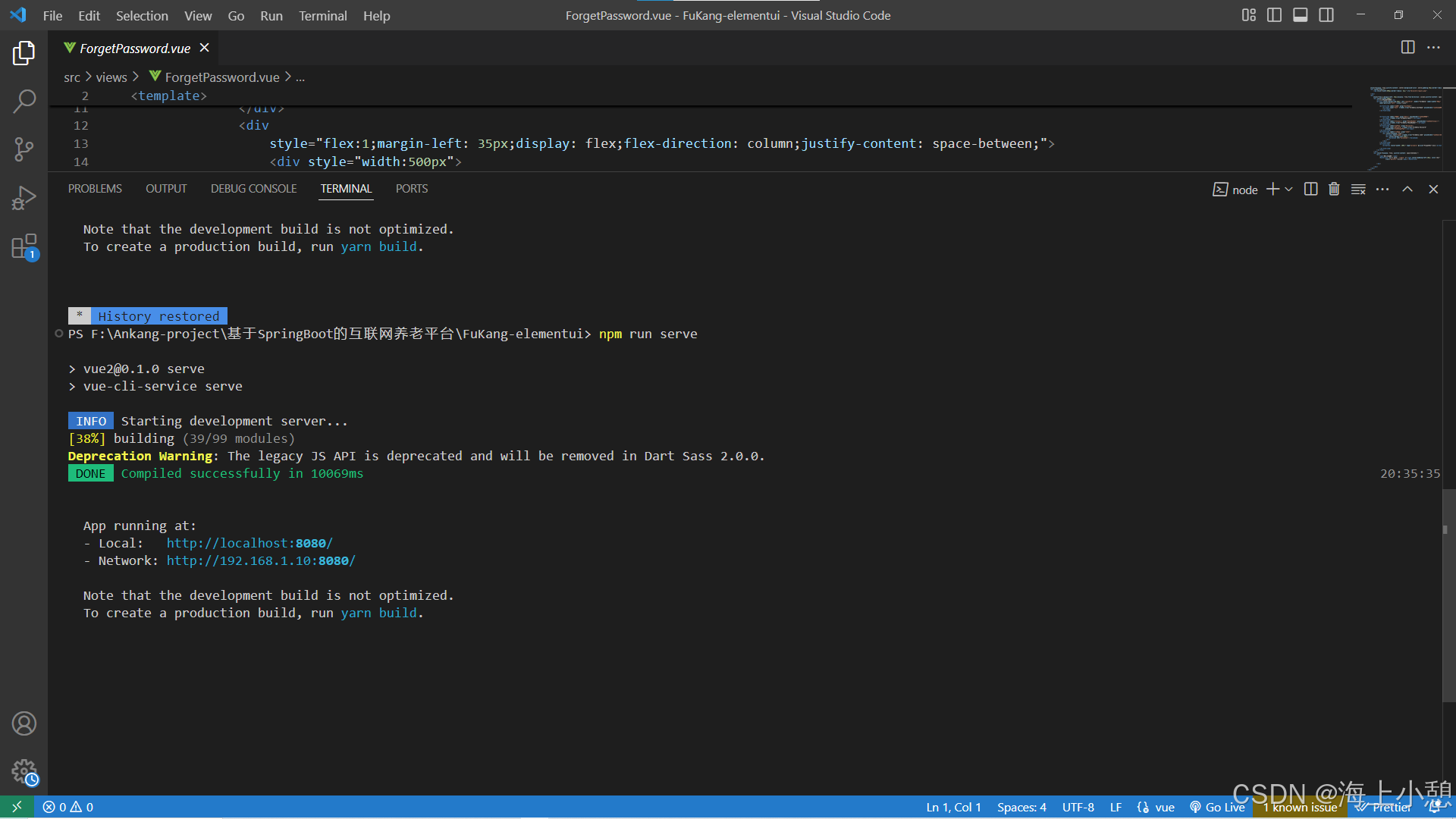Open Run and Debug view

[x=24, y=198]
